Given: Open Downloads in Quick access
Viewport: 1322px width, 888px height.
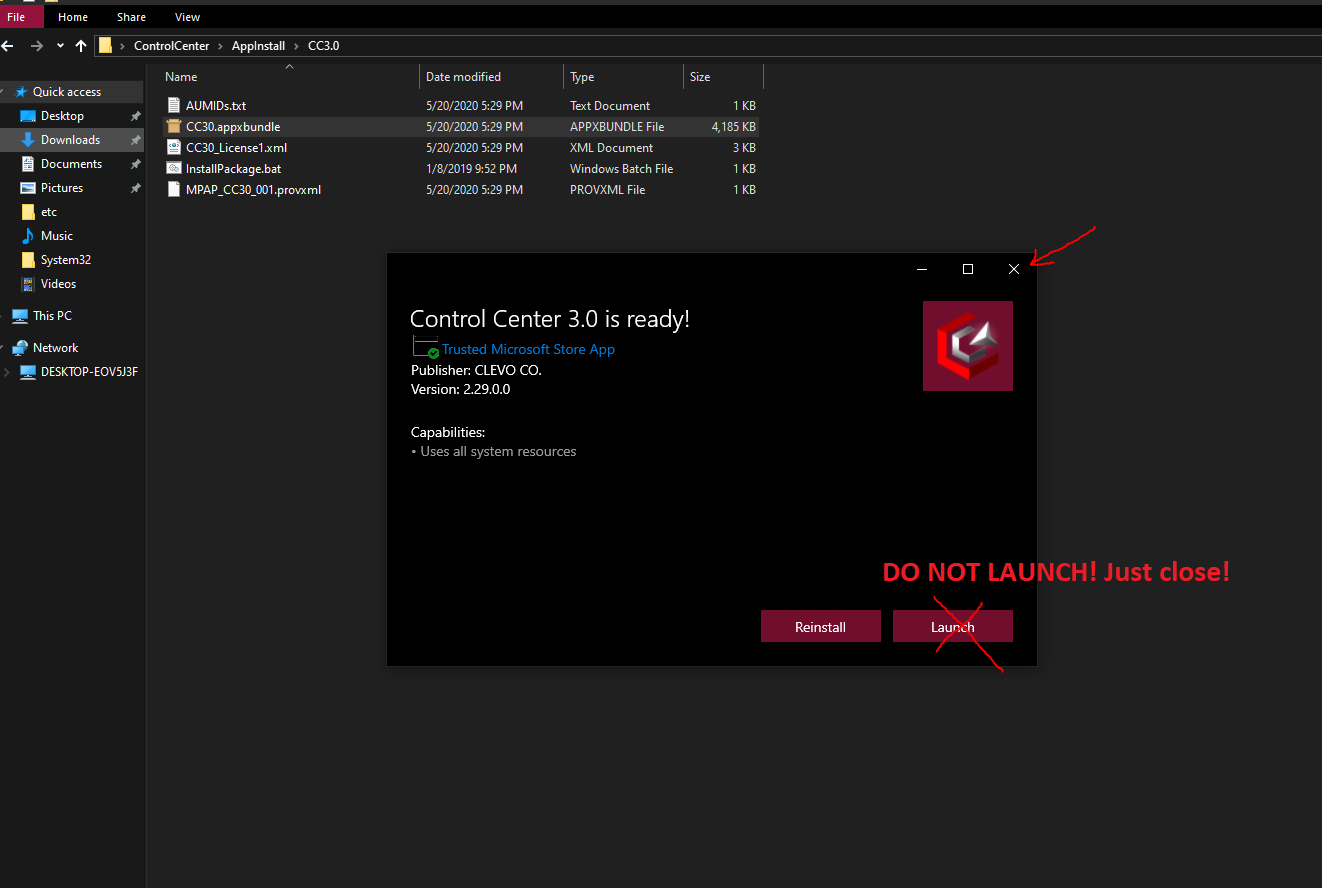Looking at the screenshot, I should (x=70, y=140).
